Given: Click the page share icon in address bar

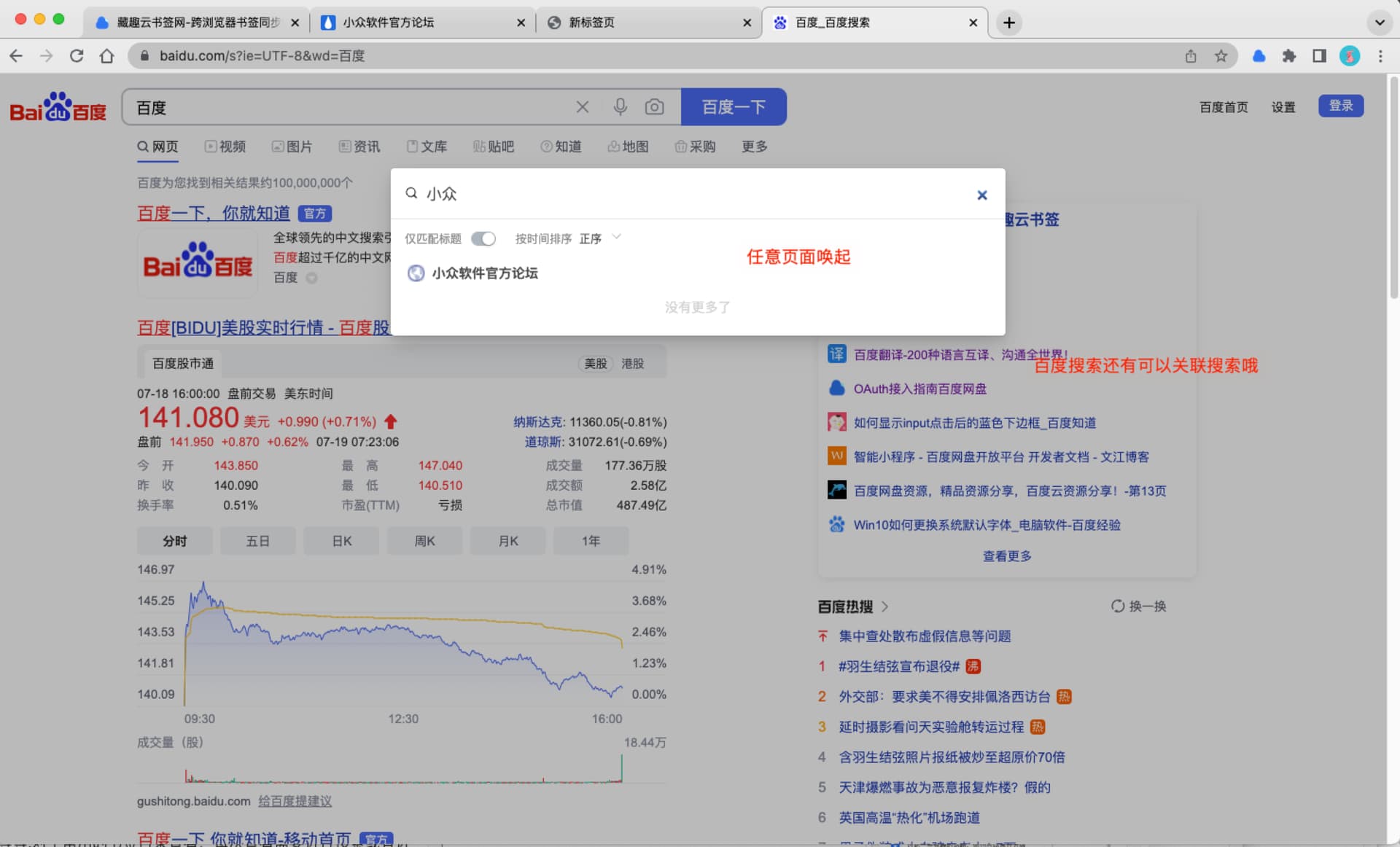Looking at the screenshot, I should (1191, 56).
